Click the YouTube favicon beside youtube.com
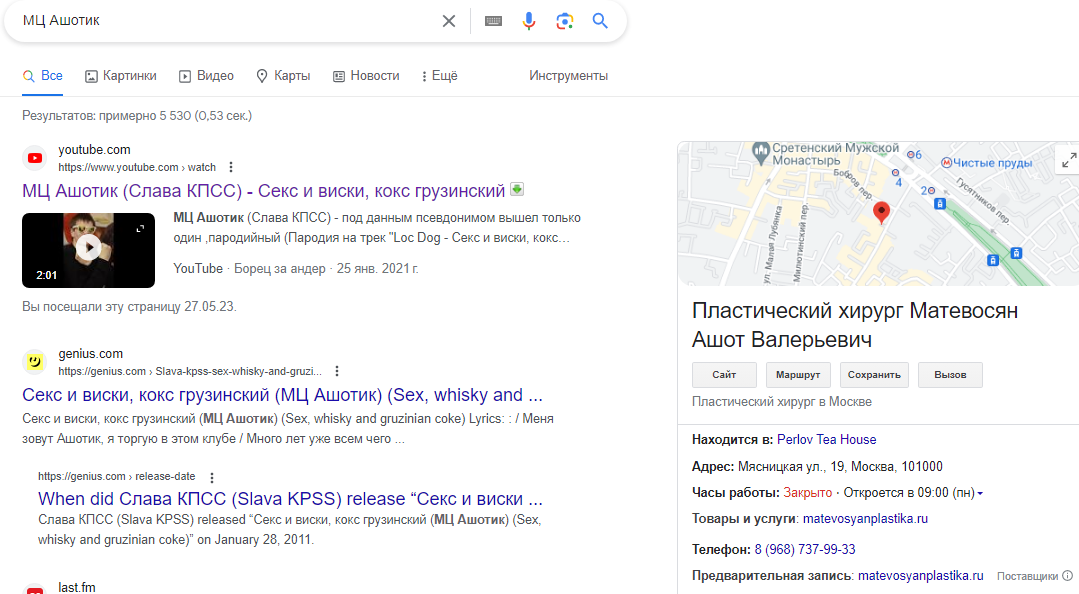Screen dimensions: 1079x594 click(x=34, y=158)
